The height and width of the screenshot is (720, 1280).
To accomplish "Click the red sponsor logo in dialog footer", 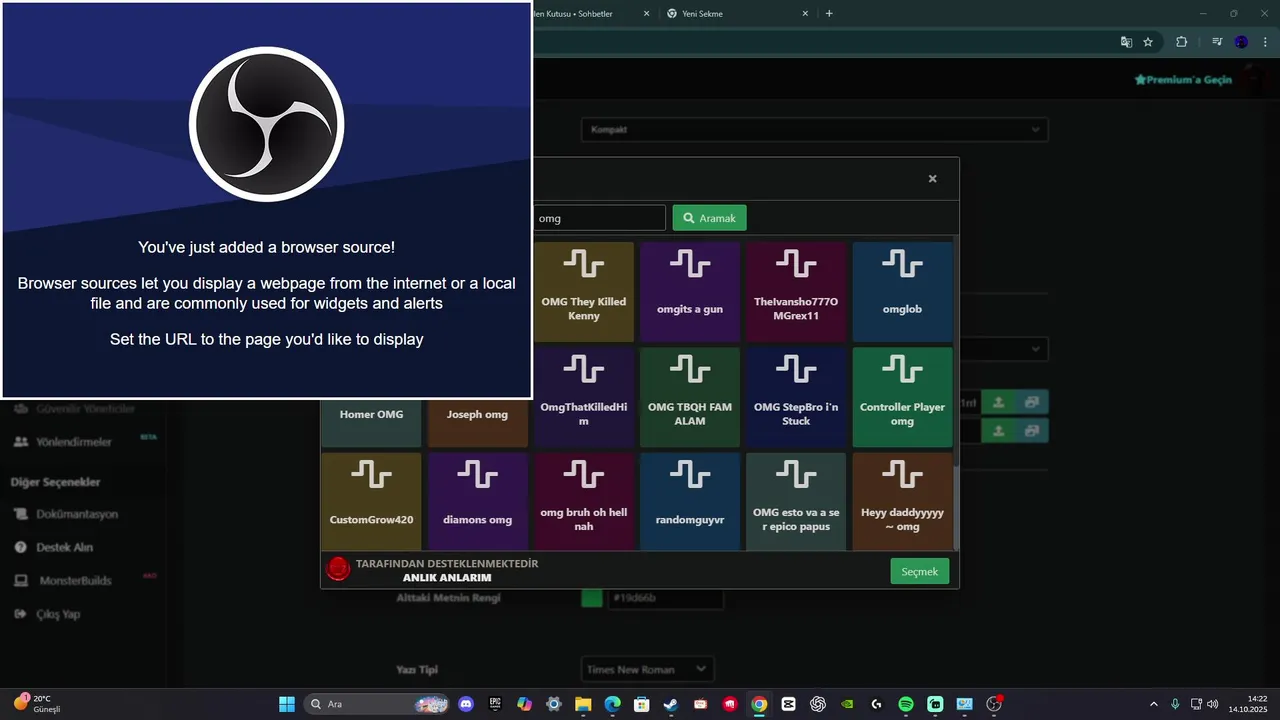I will 339,569.
